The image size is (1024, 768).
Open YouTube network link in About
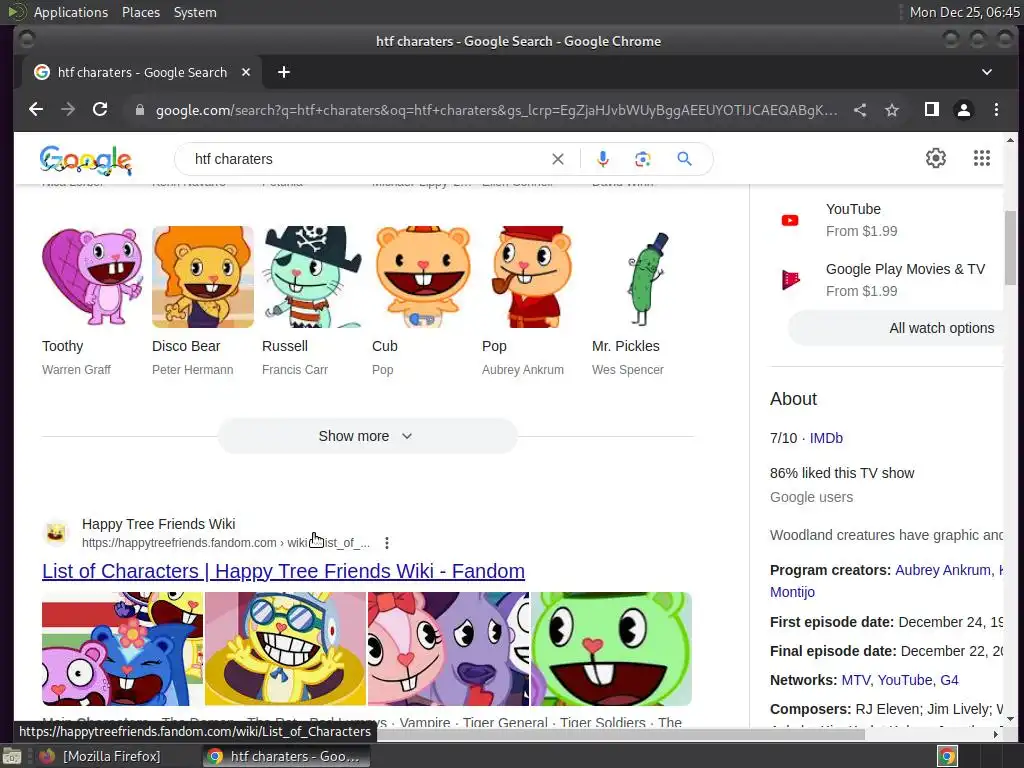[x=904, y=680]
